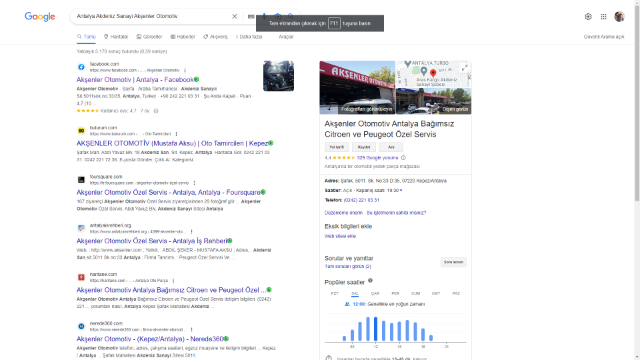Open Akşenler Otomotiv Özel Servis Foursquare result

click(169, 192)
